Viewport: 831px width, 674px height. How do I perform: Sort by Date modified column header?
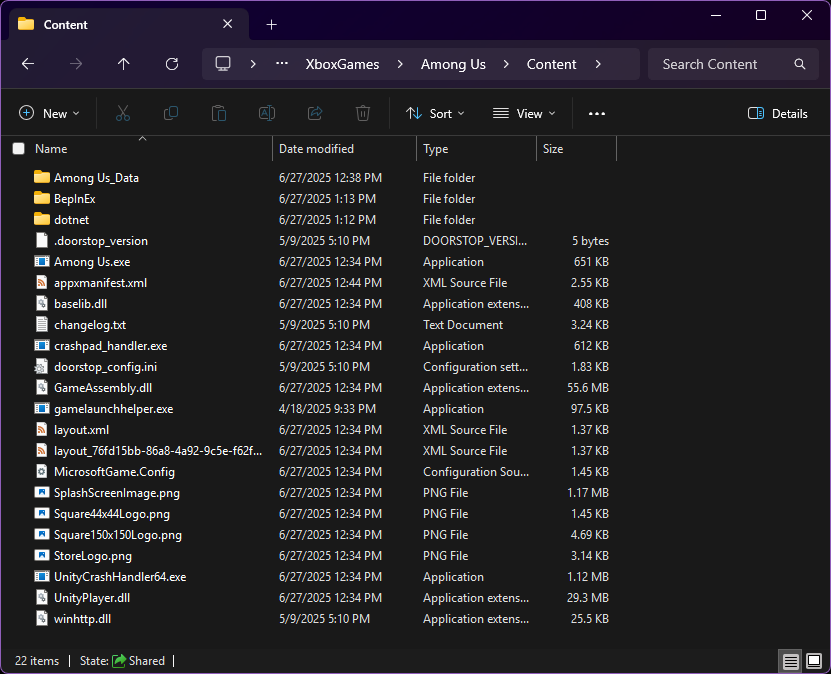[344, 149]
